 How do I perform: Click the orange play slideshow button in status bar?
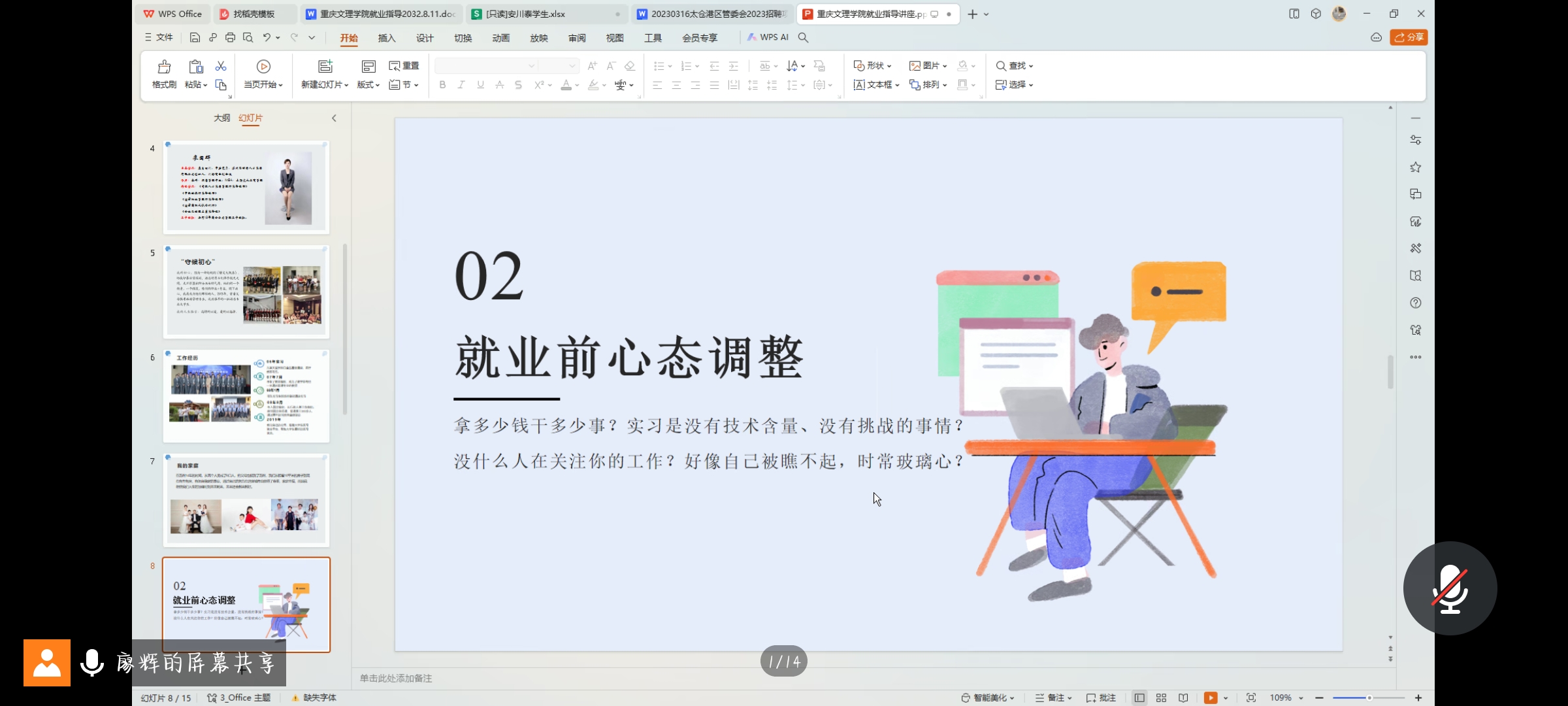[1210, 698]
